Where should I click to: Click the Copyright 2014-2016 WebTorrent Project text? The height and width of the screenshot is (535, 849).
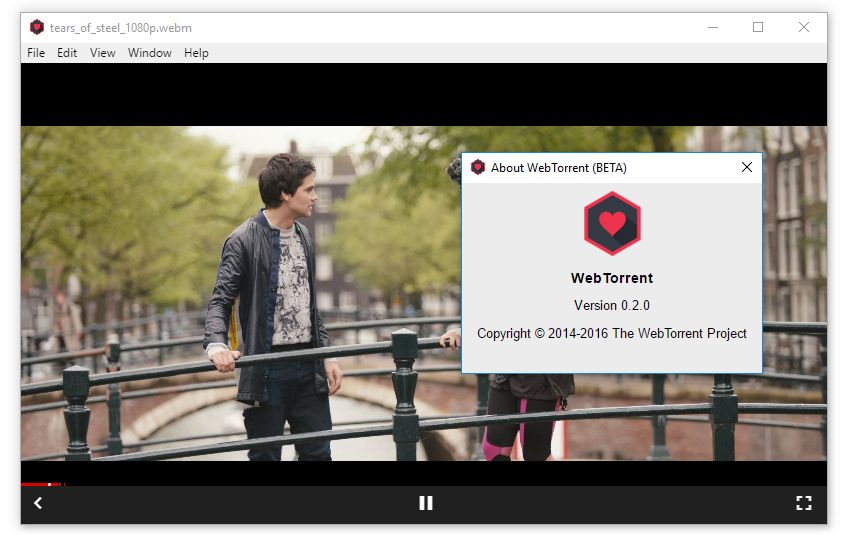pyautogui.click(x=612, y=333)
